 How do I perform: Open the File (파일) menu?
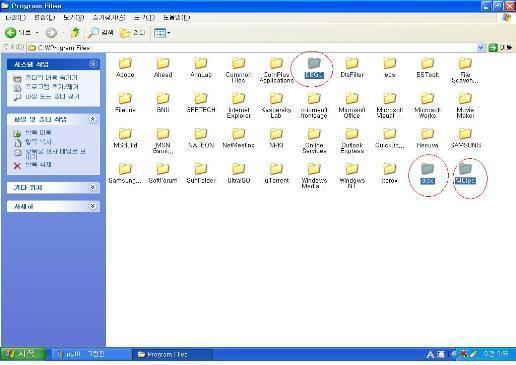pos(15,17)
